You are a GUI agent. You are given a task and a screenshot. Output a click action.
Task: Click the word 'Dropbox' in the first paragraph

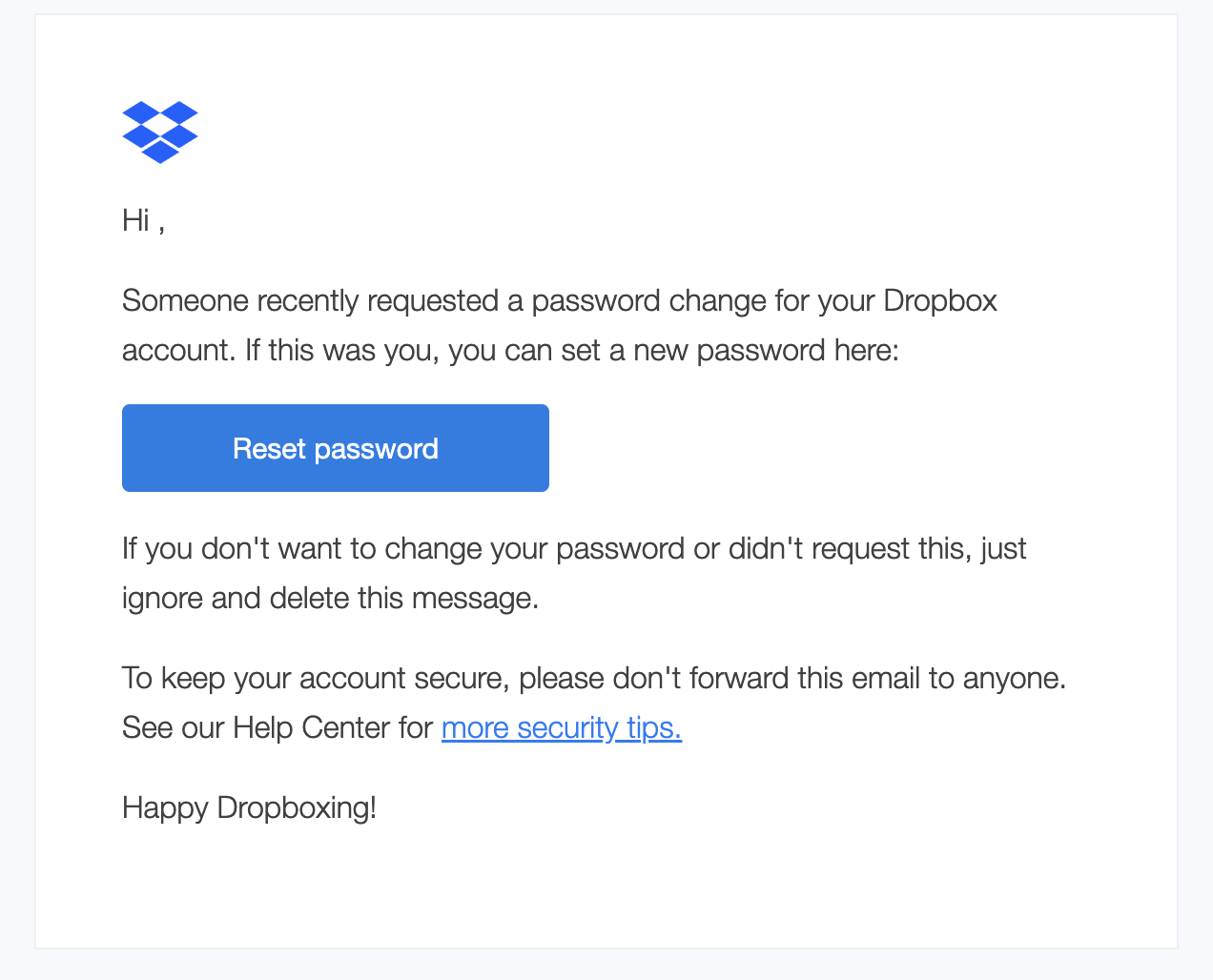(940, 301)
